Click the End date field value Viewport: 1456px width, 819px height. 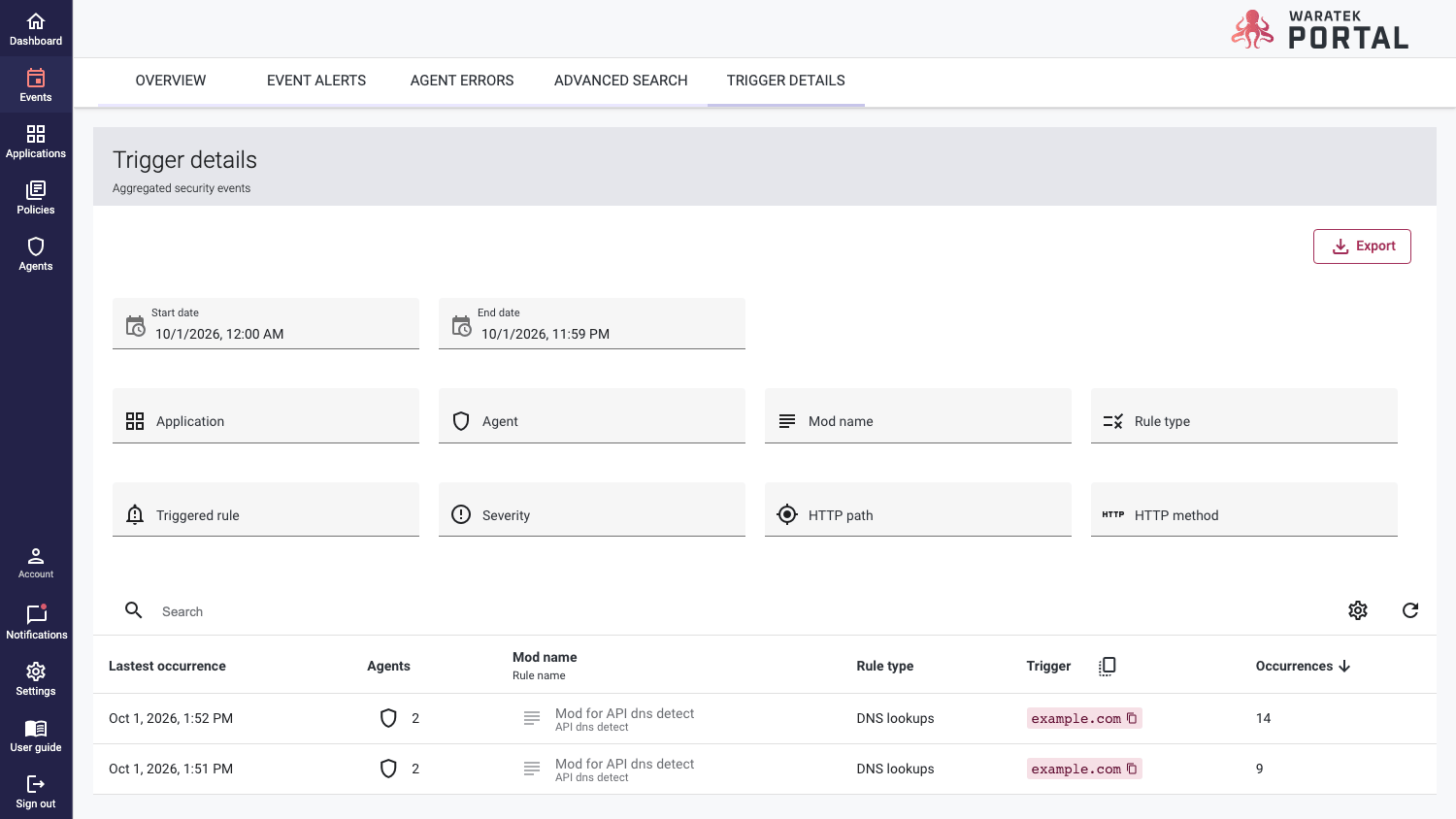(x=546, y=334)
